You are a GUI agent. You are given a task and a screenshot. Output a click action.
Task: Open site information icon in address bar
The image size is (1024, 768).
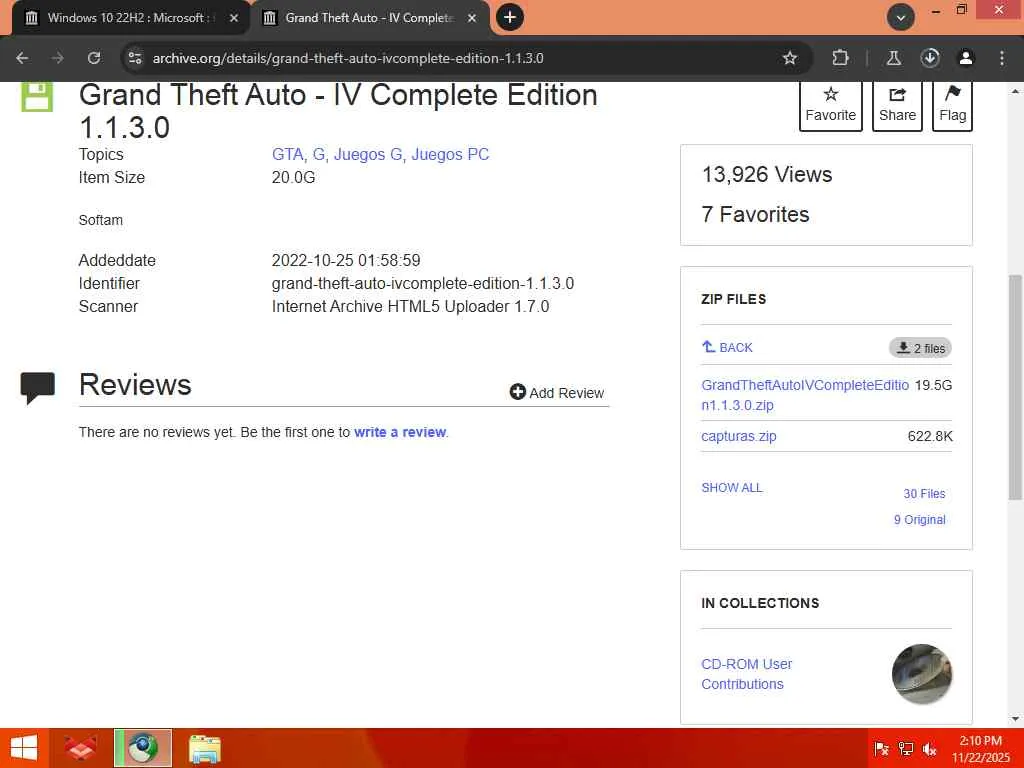click(x=135, y=58)
